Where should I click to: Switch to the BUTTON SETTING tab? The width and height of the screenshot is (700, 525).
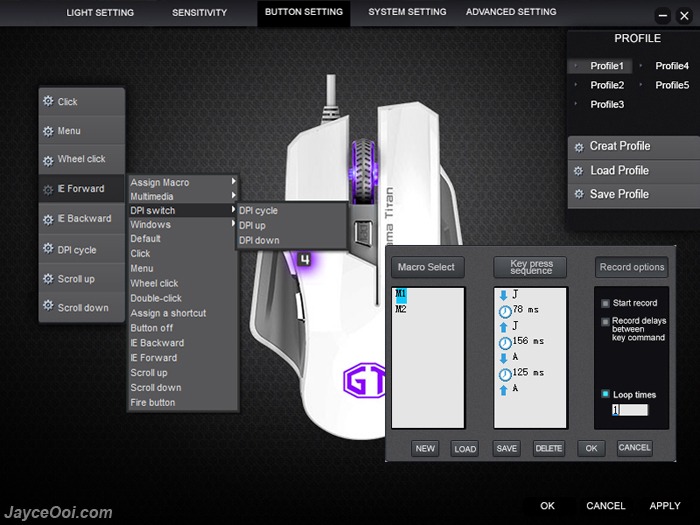click(304, 12)
